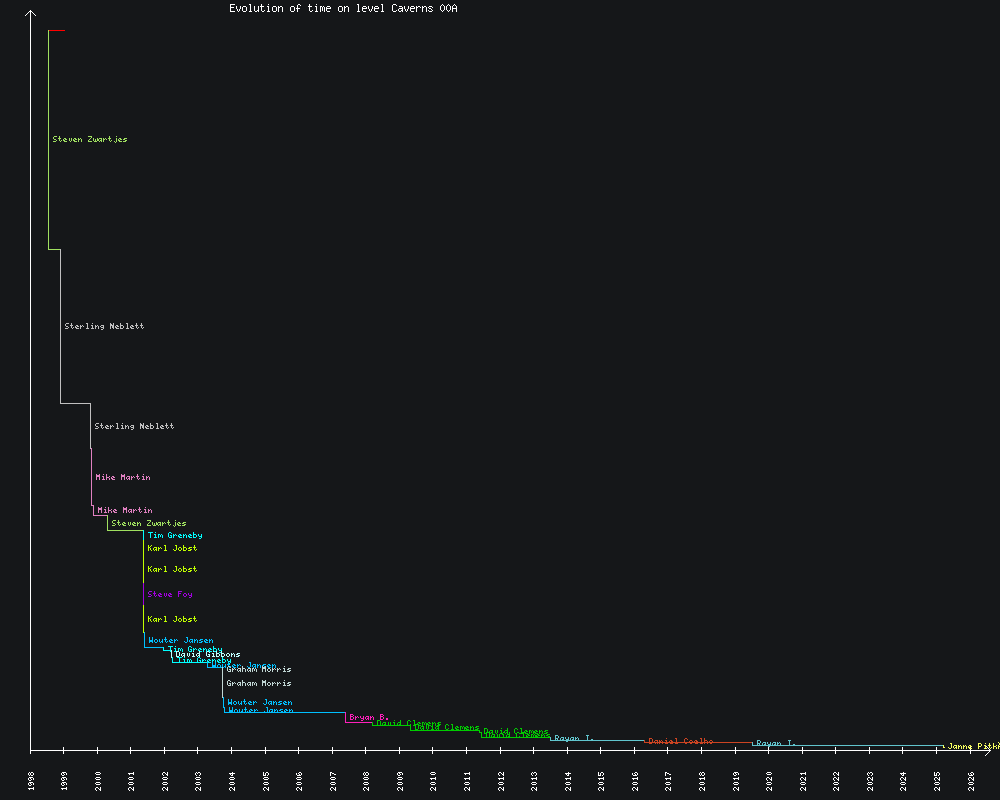Click the 2016 year label on the timeline
The image size is (1000, 800).
point(635,781)
